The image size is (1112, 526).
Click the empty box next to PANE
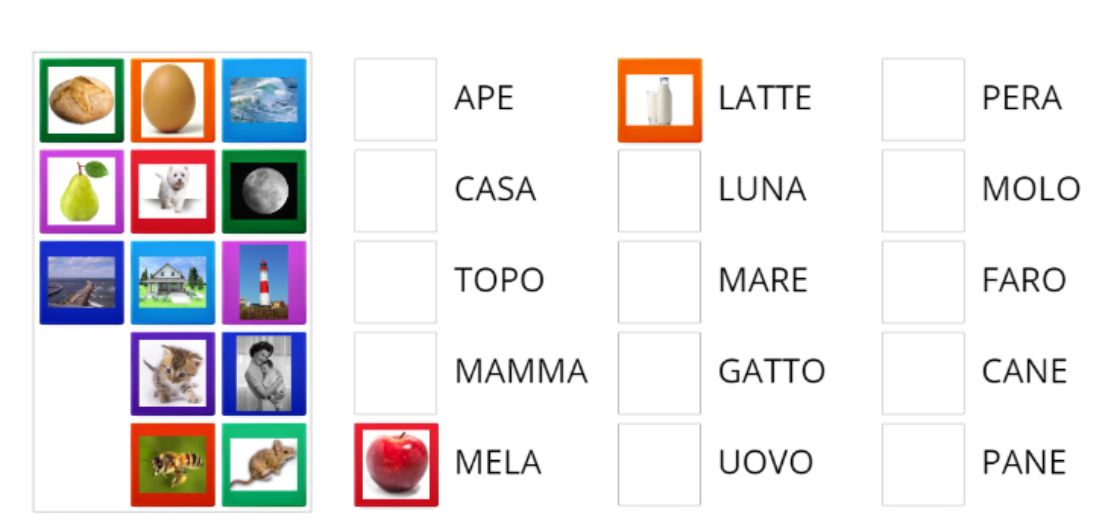pyautogui.click(x=923, y=464)
